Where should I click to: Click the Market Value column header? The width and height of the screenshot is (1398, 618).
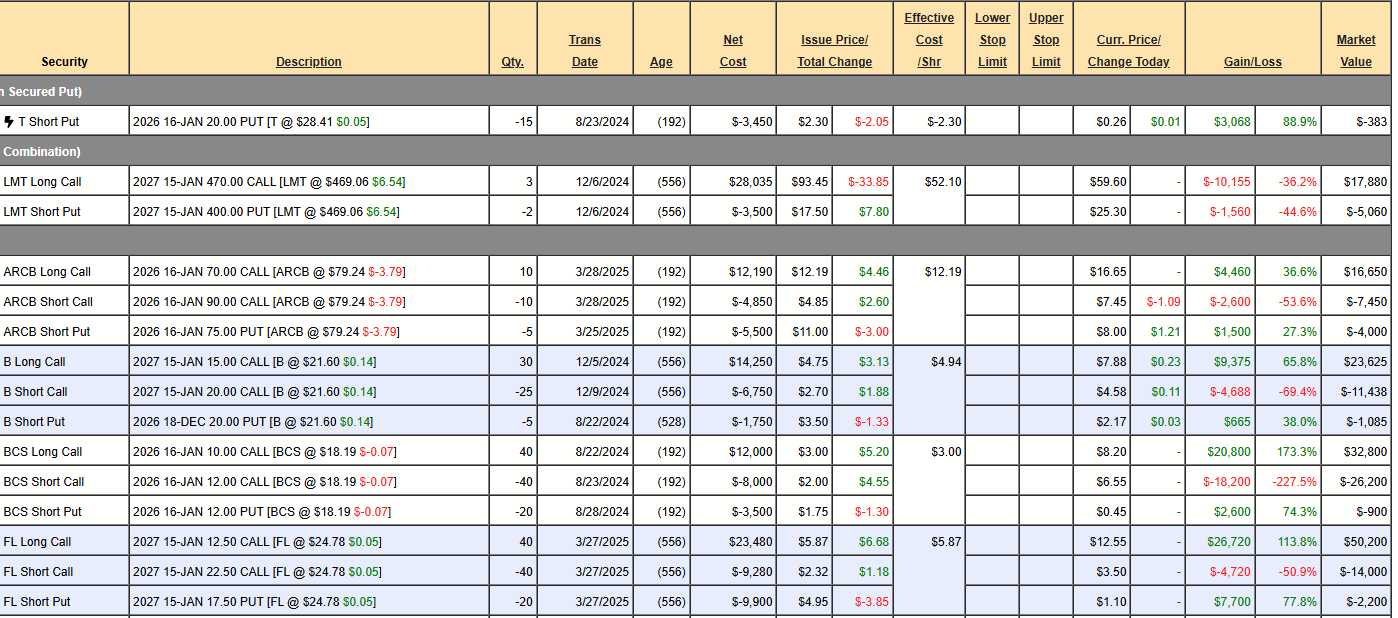1356,51
